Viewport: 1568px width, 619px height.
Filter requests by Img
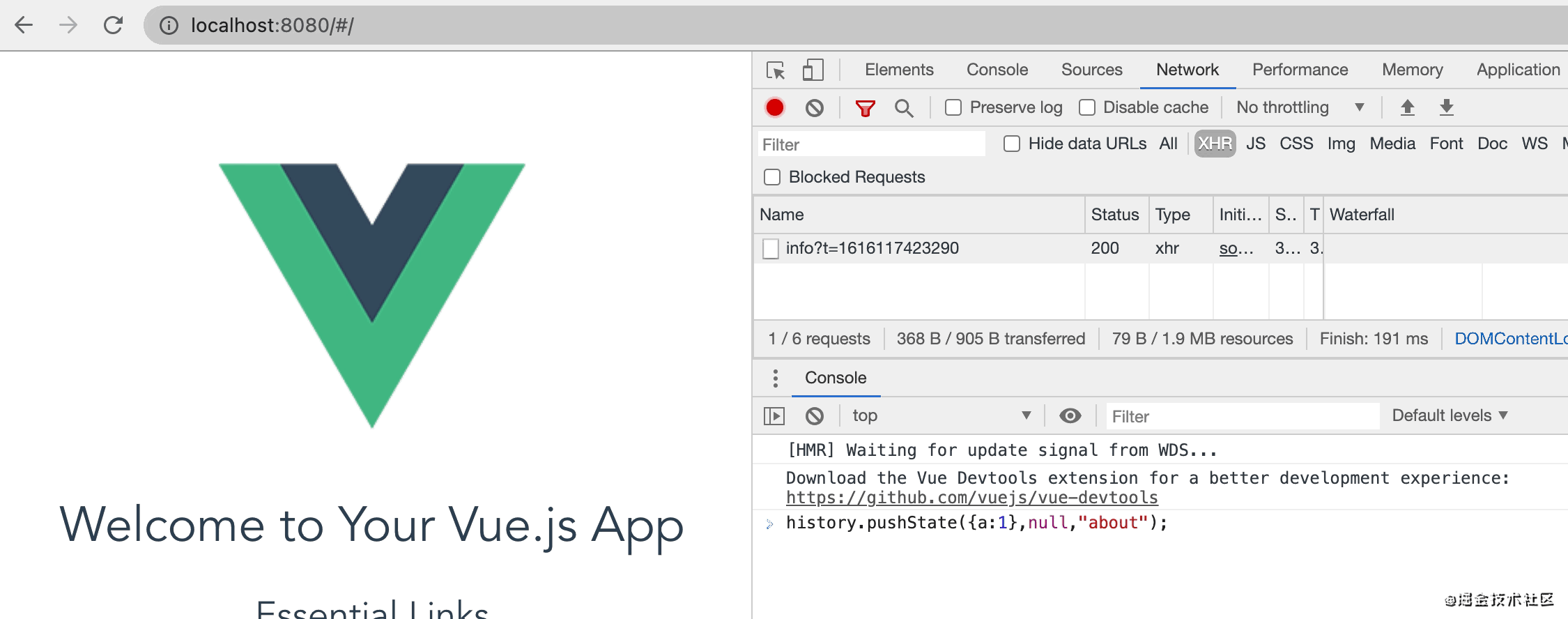pyautogui.click(x=1342, y=144)
